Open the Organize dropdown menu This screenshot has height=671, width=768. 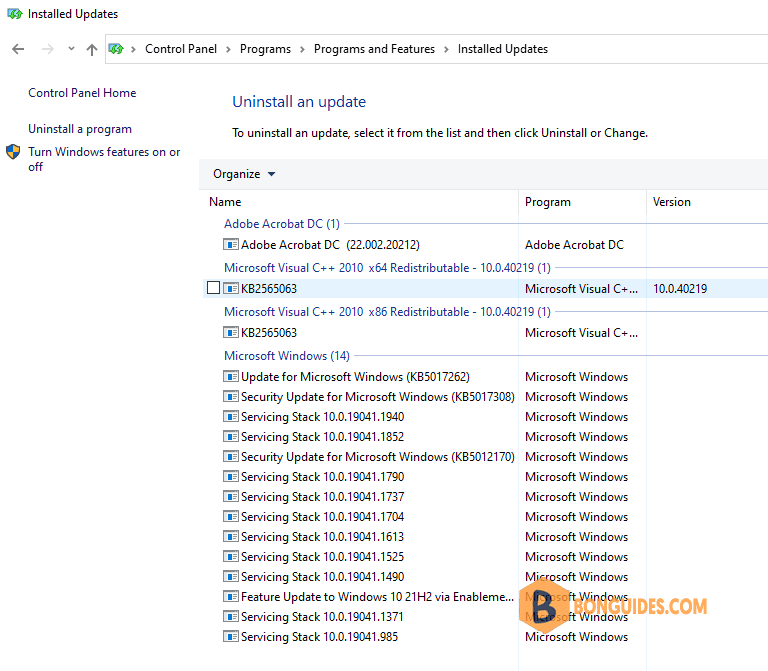coord(244,174)
